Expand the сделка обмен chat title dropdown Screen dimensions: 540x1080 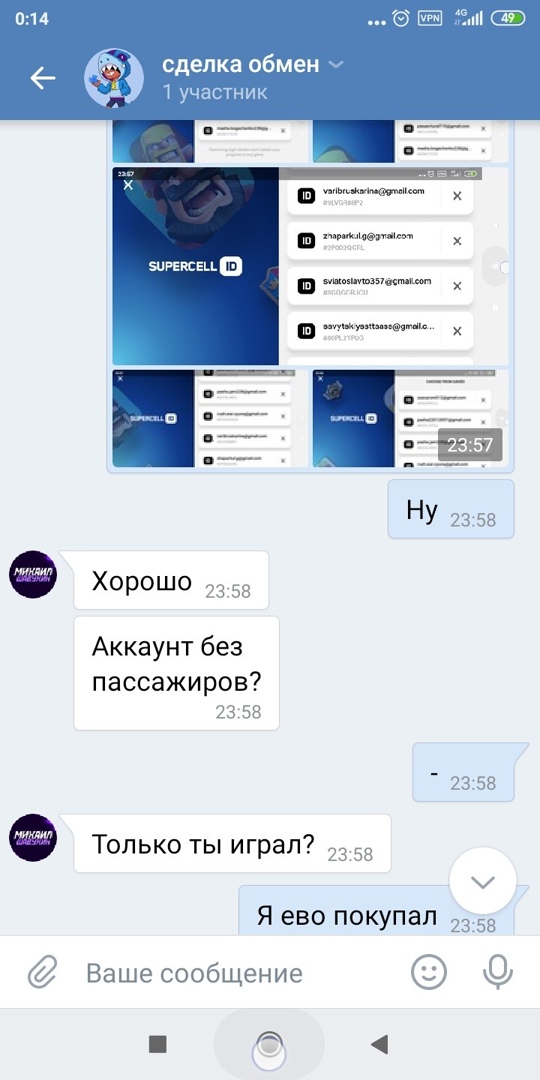coord(336,65)
